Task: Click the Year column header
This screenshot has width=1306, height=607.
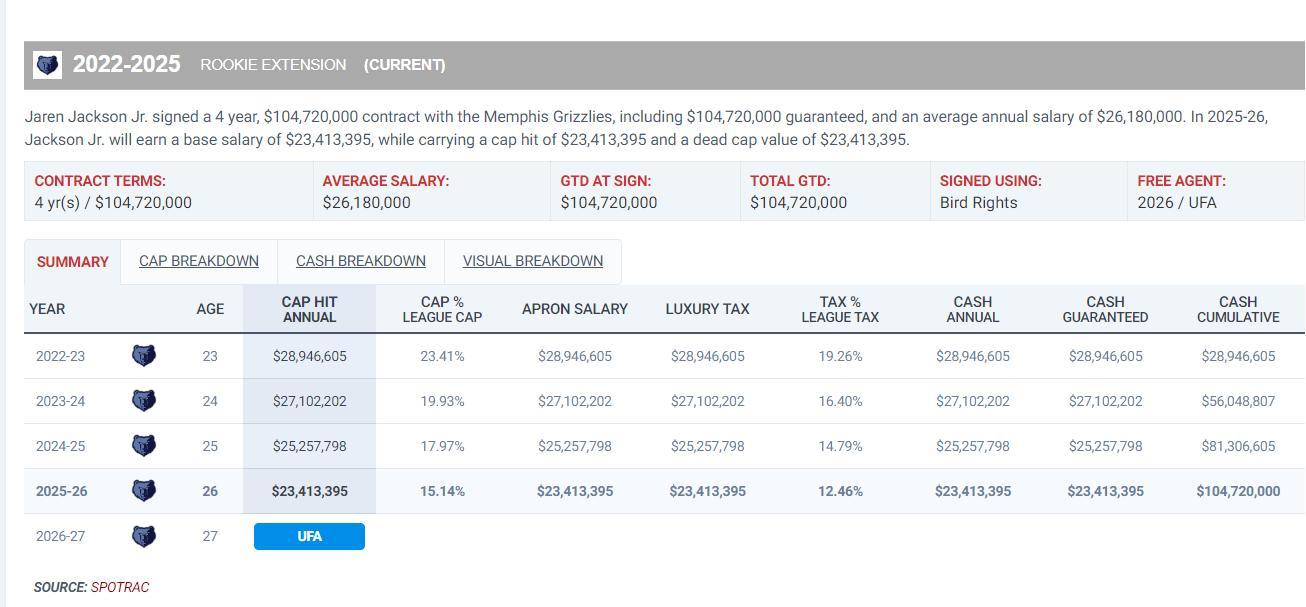Action: click(47, 309)
